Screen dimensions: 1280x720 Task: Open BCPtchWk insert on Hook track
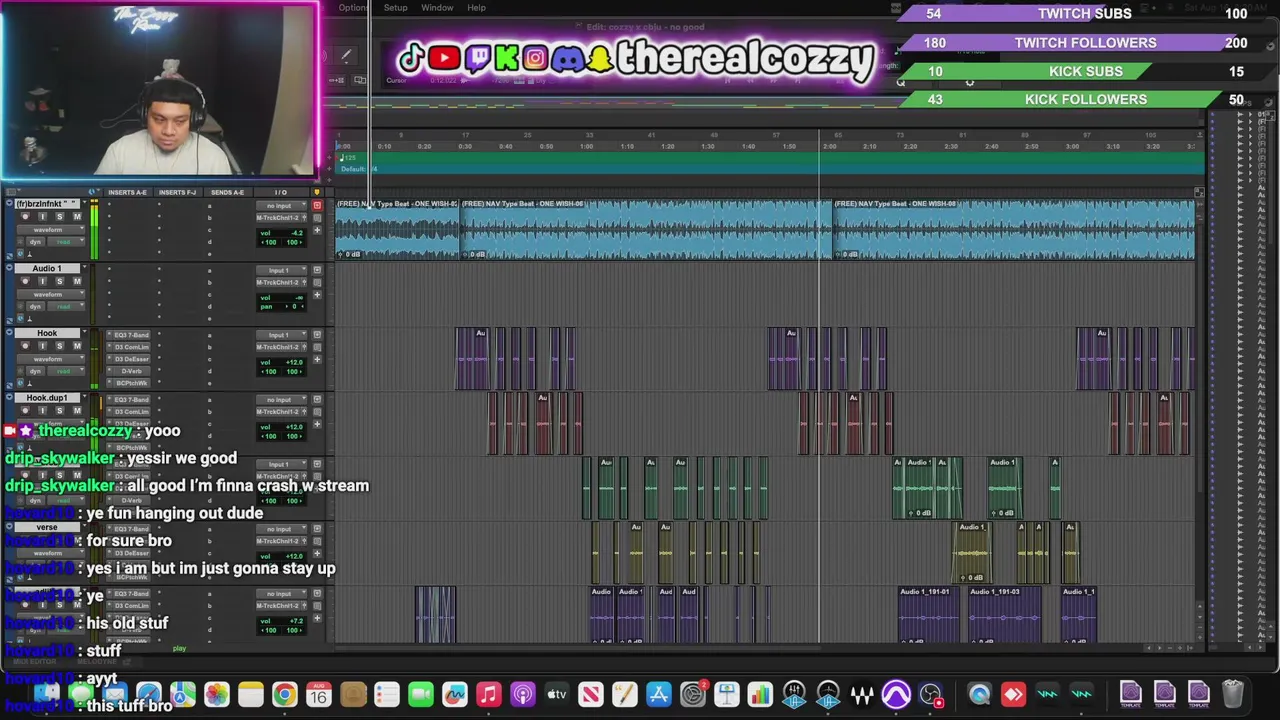(x=131, y=383)
